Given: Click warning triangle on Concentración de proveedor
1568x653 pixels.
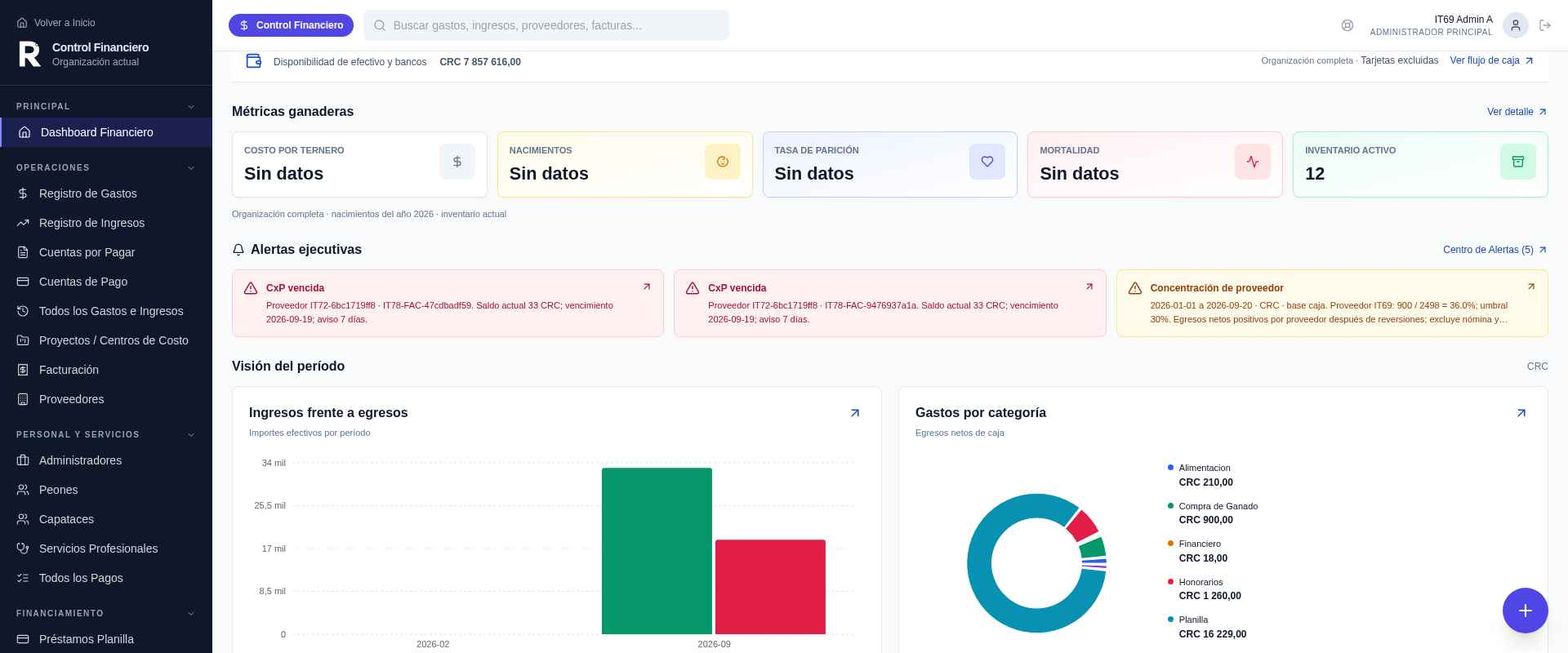Looking at the screenshot, I should [x=1134, y=288].
